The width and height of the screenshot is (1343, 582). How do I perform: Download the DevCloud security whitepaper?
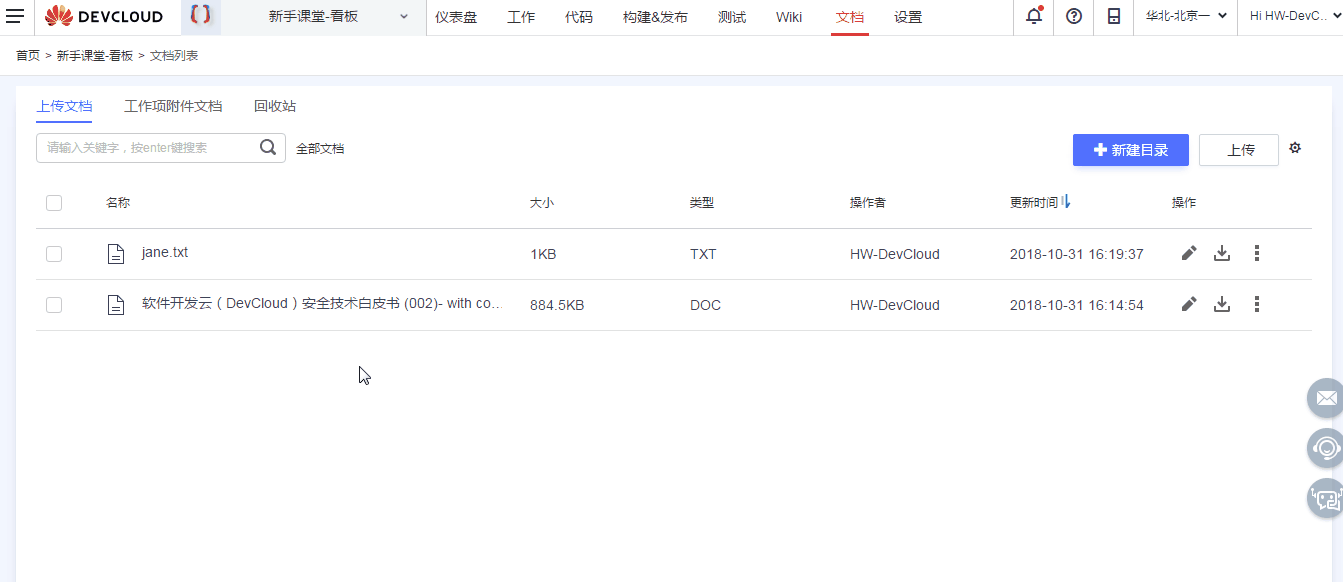(1221, 304)
